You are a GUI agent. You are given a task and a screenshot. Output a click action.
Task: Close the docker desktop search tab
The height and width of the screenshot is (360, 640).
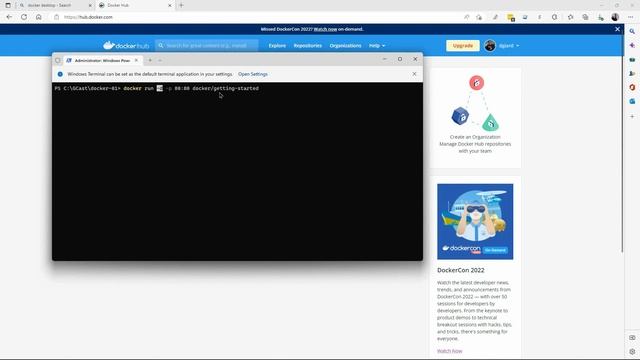coord(90,5)
